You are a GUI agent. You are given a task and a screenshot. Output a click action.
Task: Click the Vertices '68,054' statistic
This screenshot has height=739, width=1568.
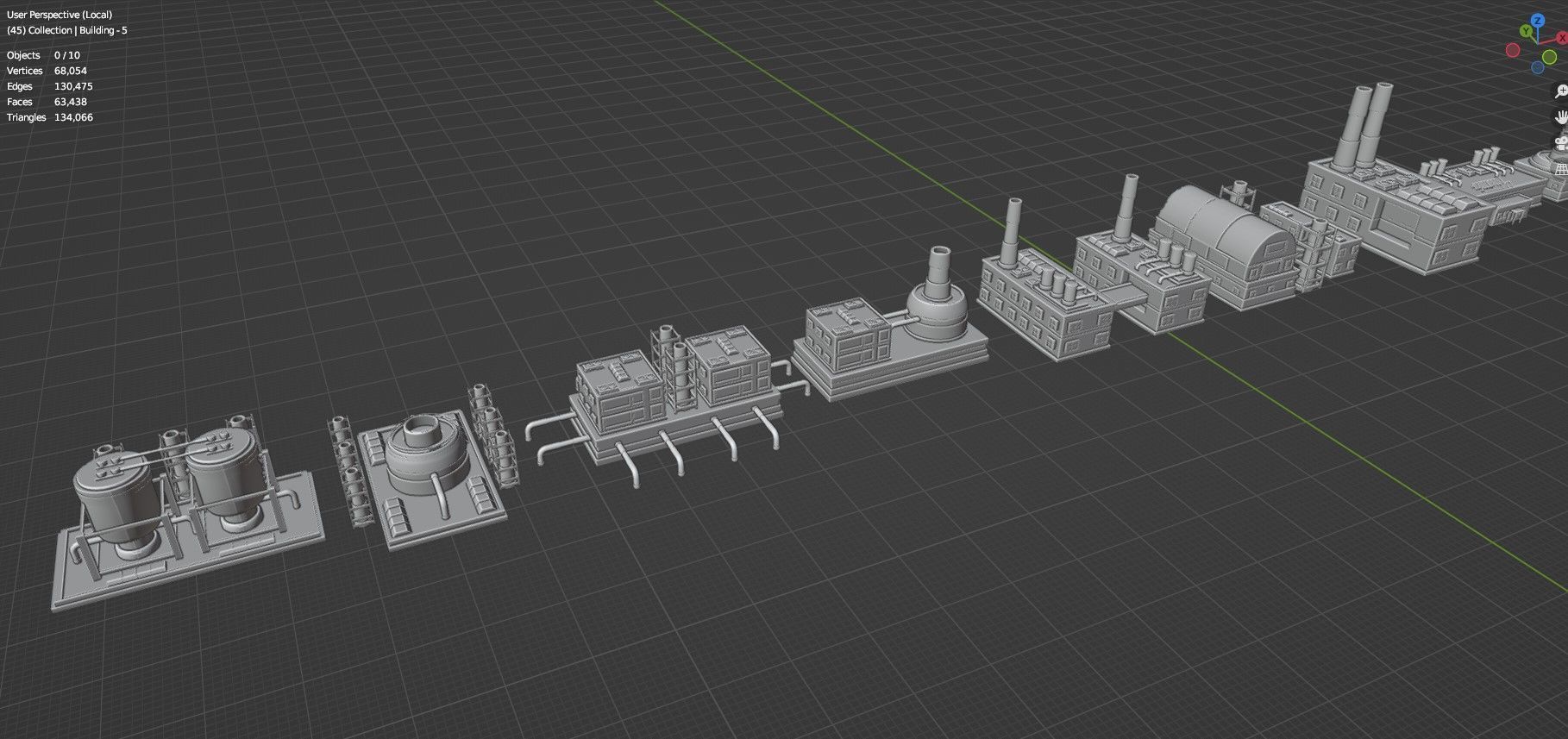point(71,71)
